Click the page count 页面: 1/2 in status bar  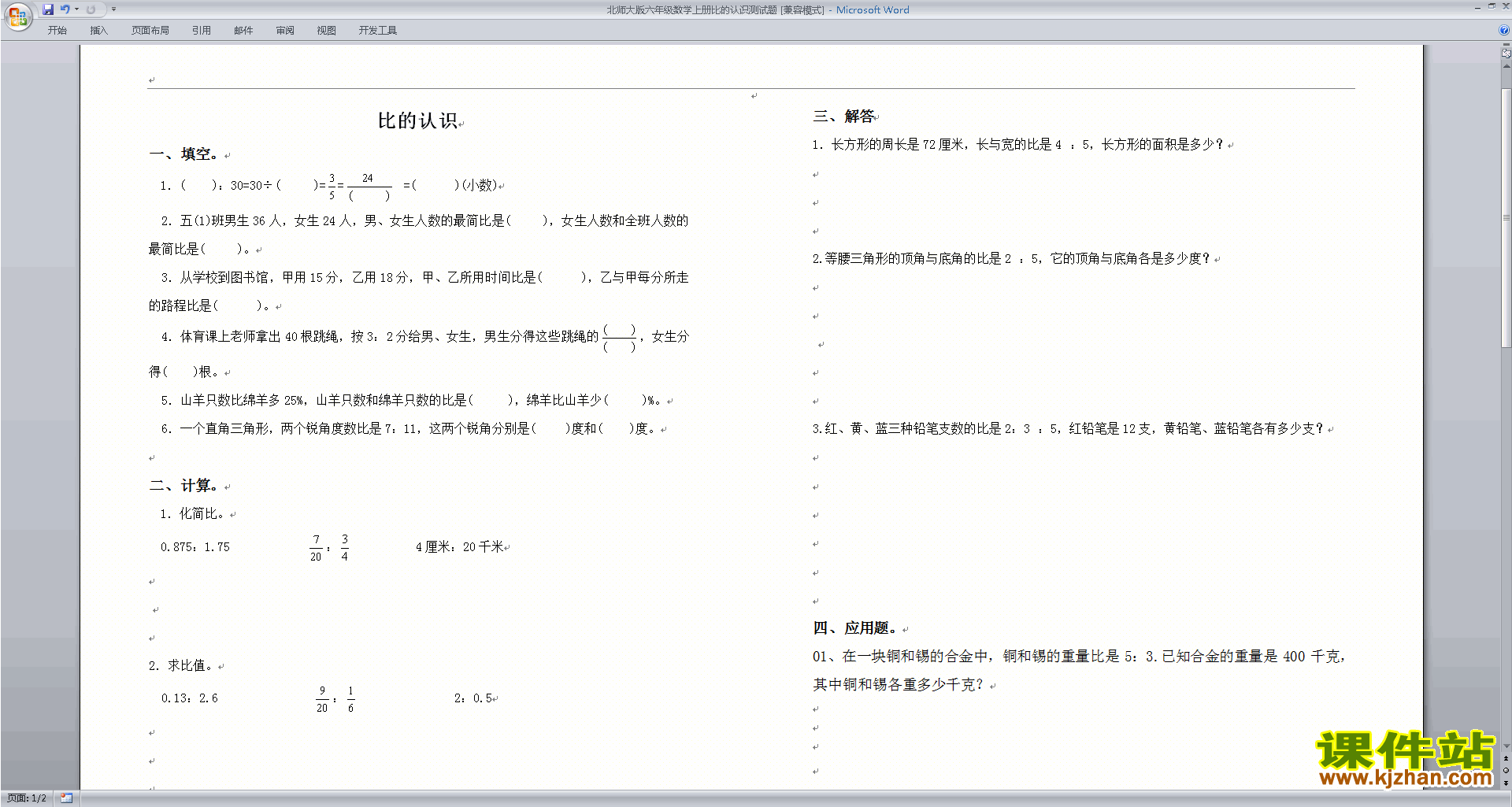[27, 798]
